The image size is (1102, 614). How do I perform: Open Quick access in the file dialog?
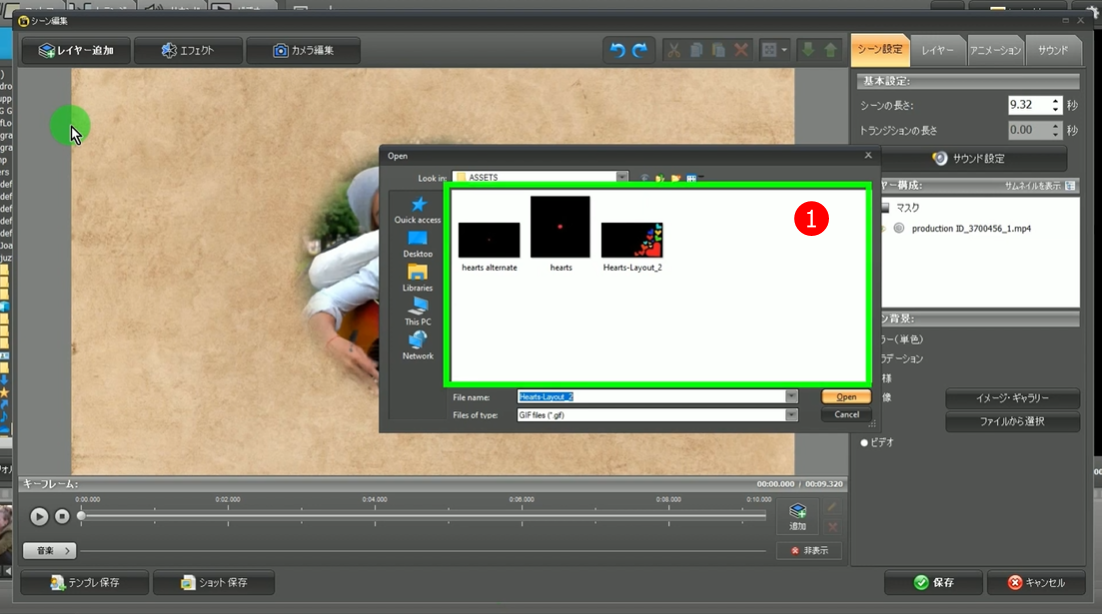click(x=417, y=211)
